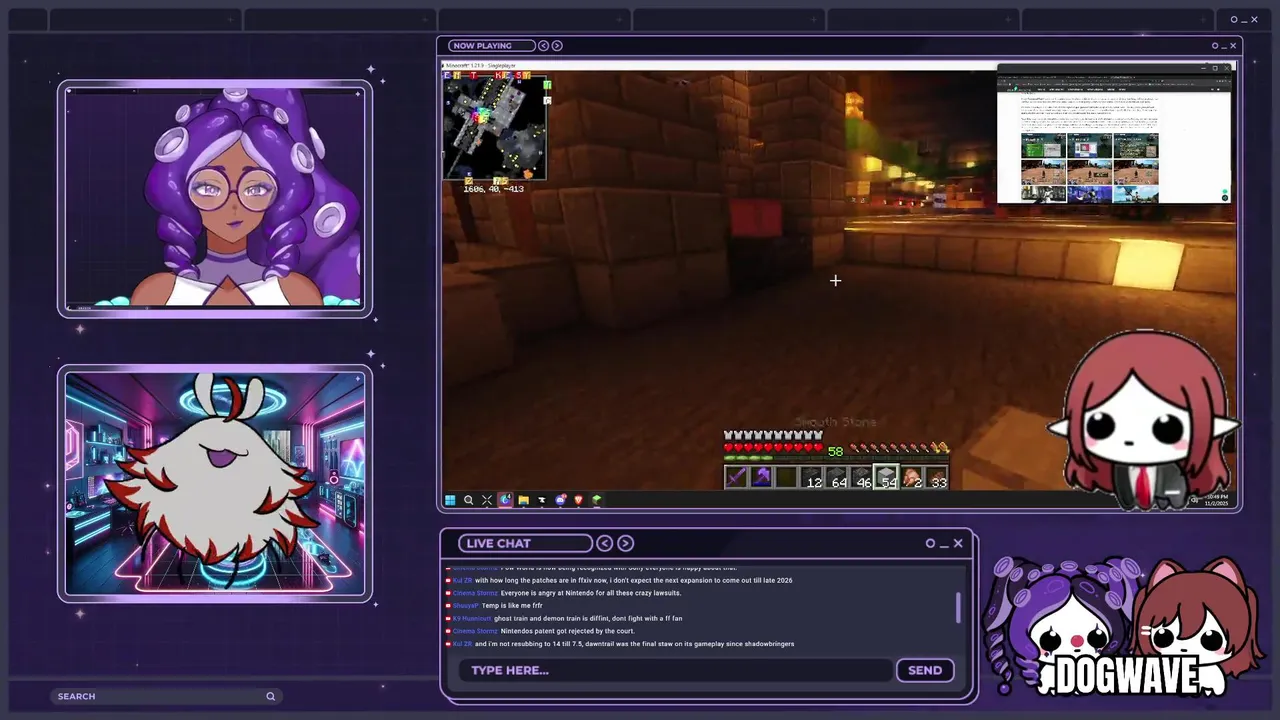Viewport: 1280px width, 720px height.
Task: Click the Minecraft minimap
Action: (x=495, y=126)
